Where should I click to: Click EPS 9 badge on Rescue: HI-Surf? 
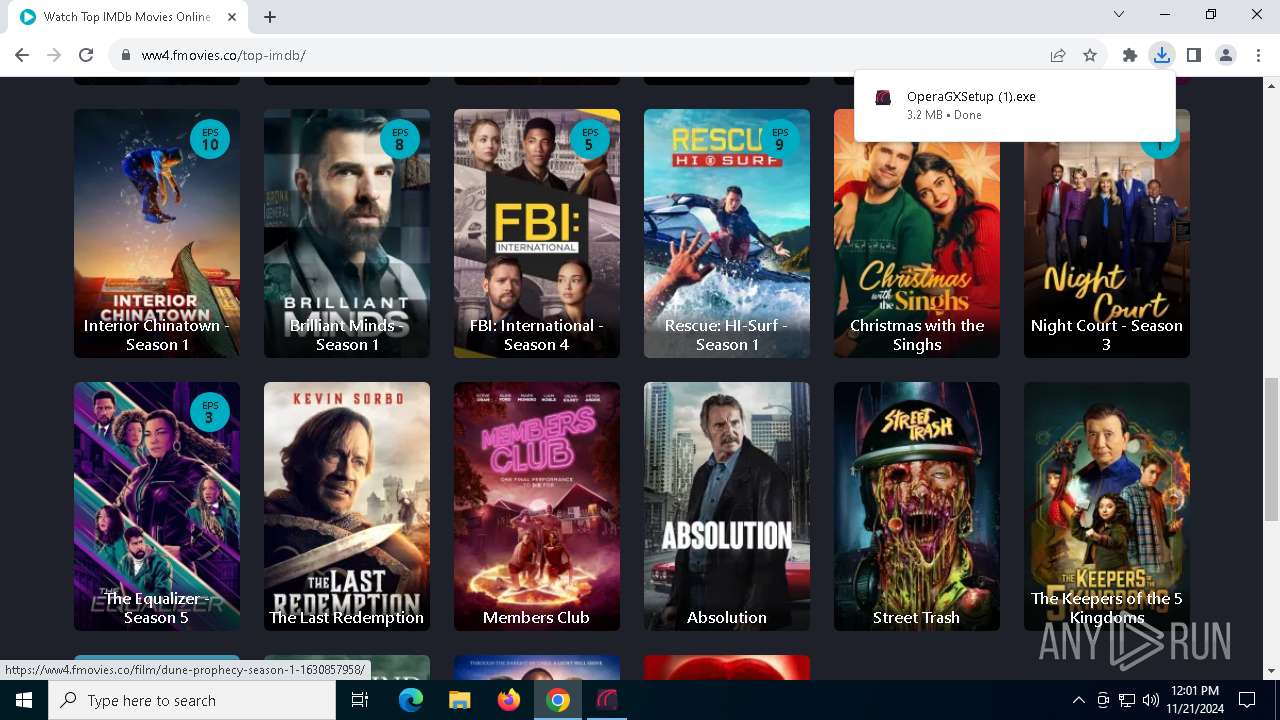point(780,139)
